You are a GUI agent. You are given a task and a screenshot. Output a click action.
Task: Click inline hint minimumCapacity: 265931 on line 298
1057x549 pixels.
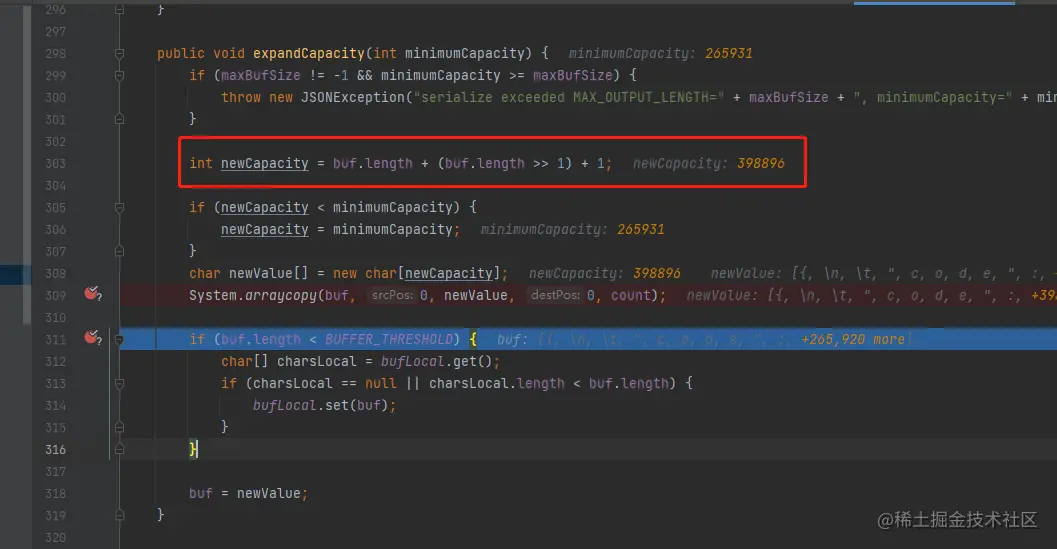click(660, 53)
